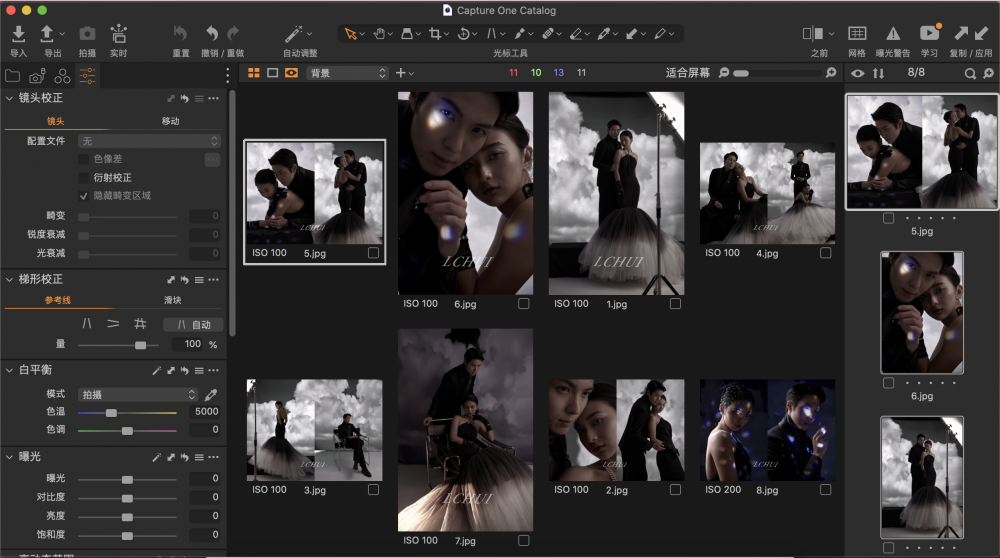Select the Pan hand tool

pos(380,34)
